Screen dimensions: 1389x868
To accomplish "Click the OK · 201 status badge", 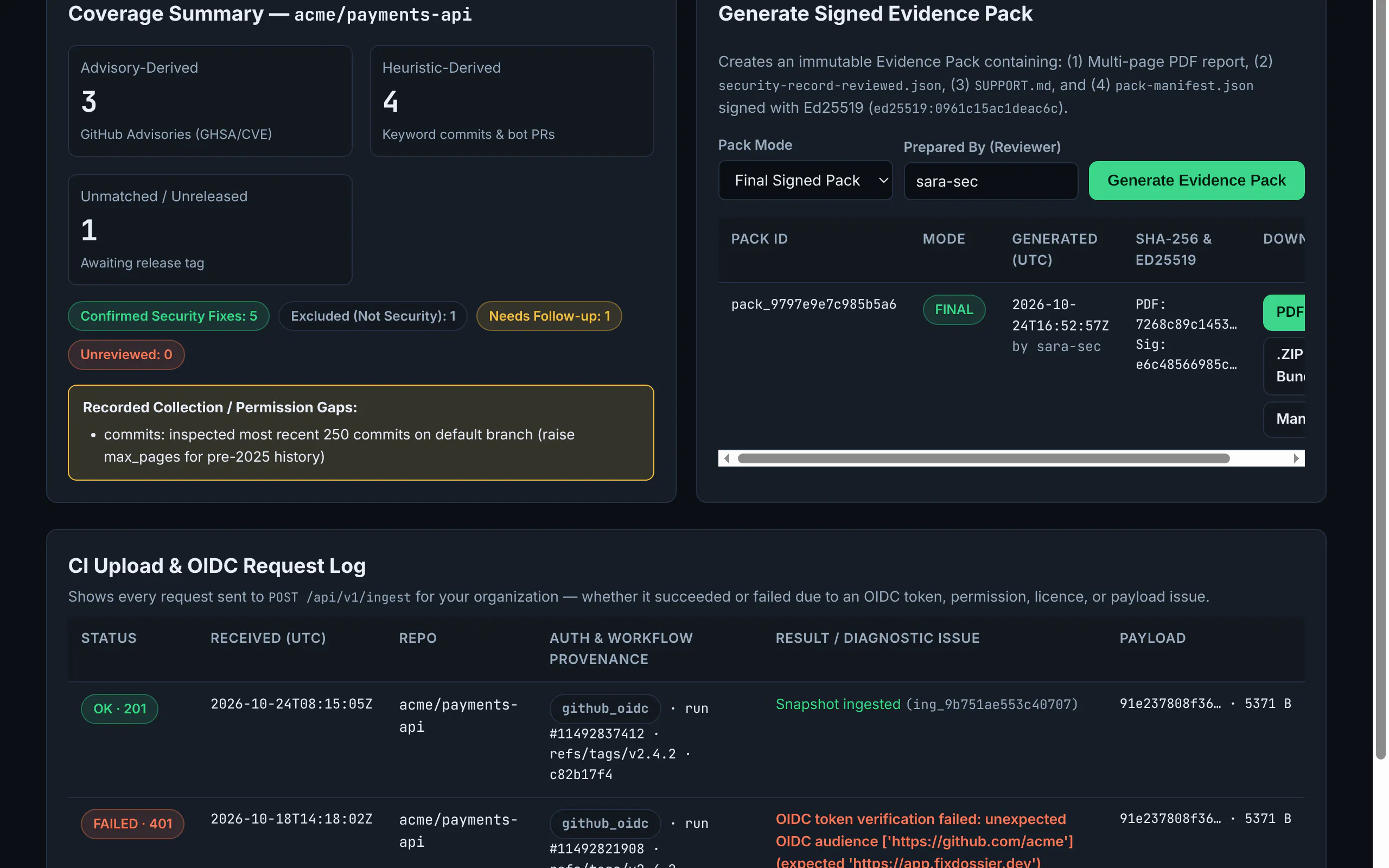I will [x=119, y=709].
